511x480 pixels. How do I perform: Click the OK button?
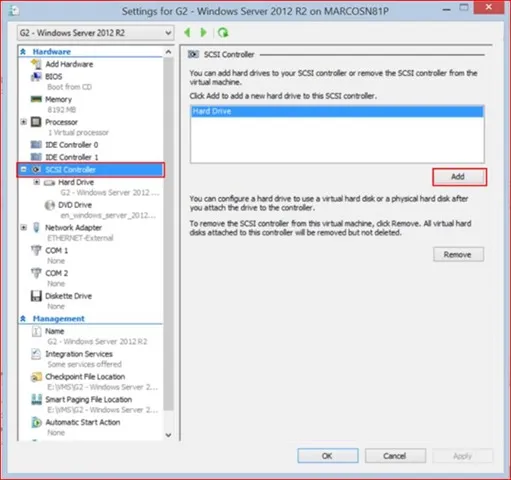(x=328, y=456)
